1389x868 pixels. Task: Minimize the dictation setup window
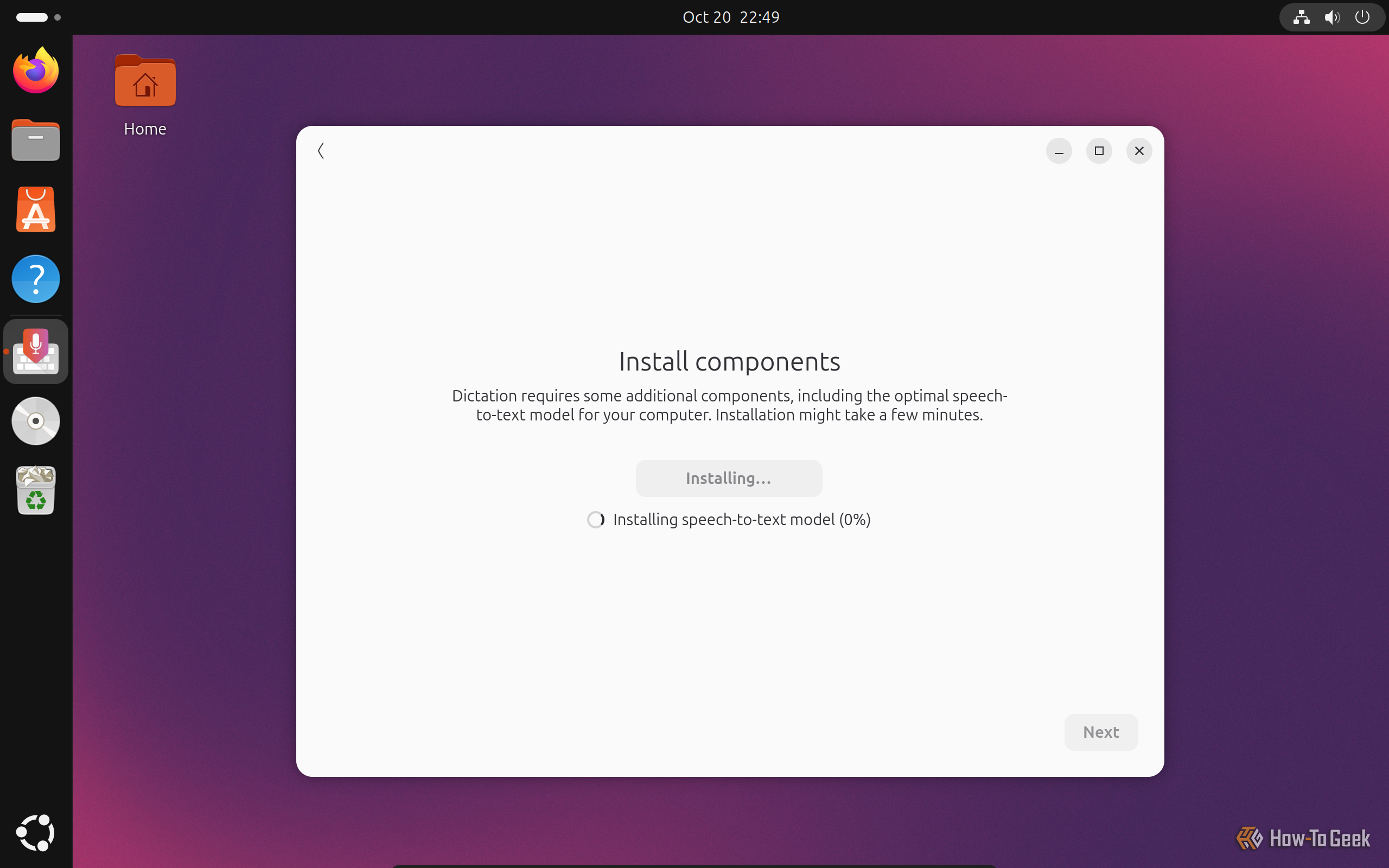[x=1059, y=151]
